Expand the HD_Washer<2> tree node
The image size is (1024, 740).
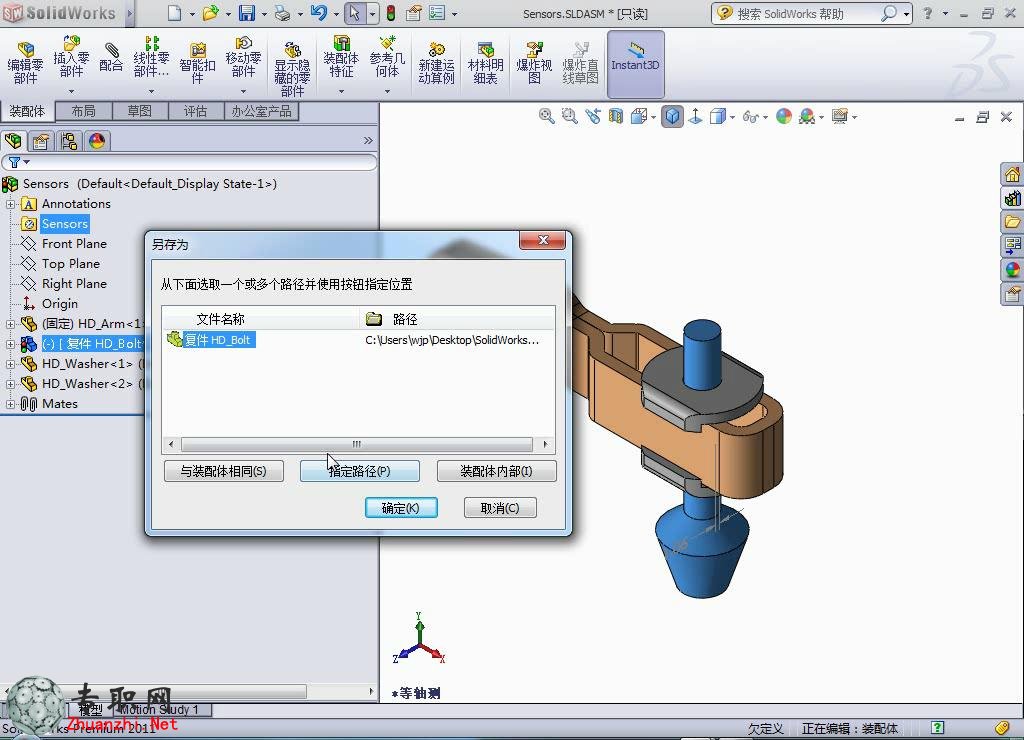tap(10, 384)
